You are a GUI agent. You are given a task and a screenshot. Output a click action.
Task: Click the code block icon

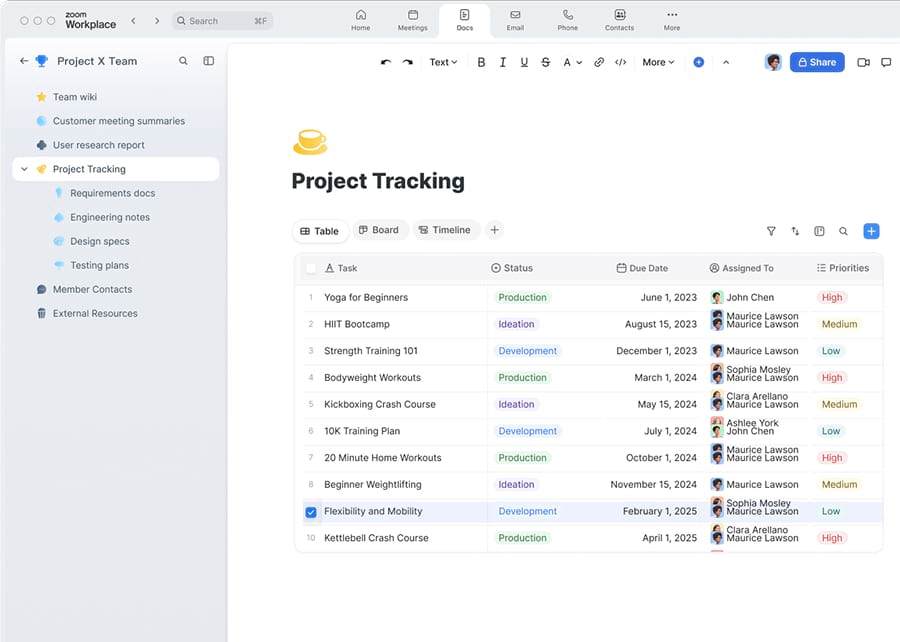tap(621, 62)
